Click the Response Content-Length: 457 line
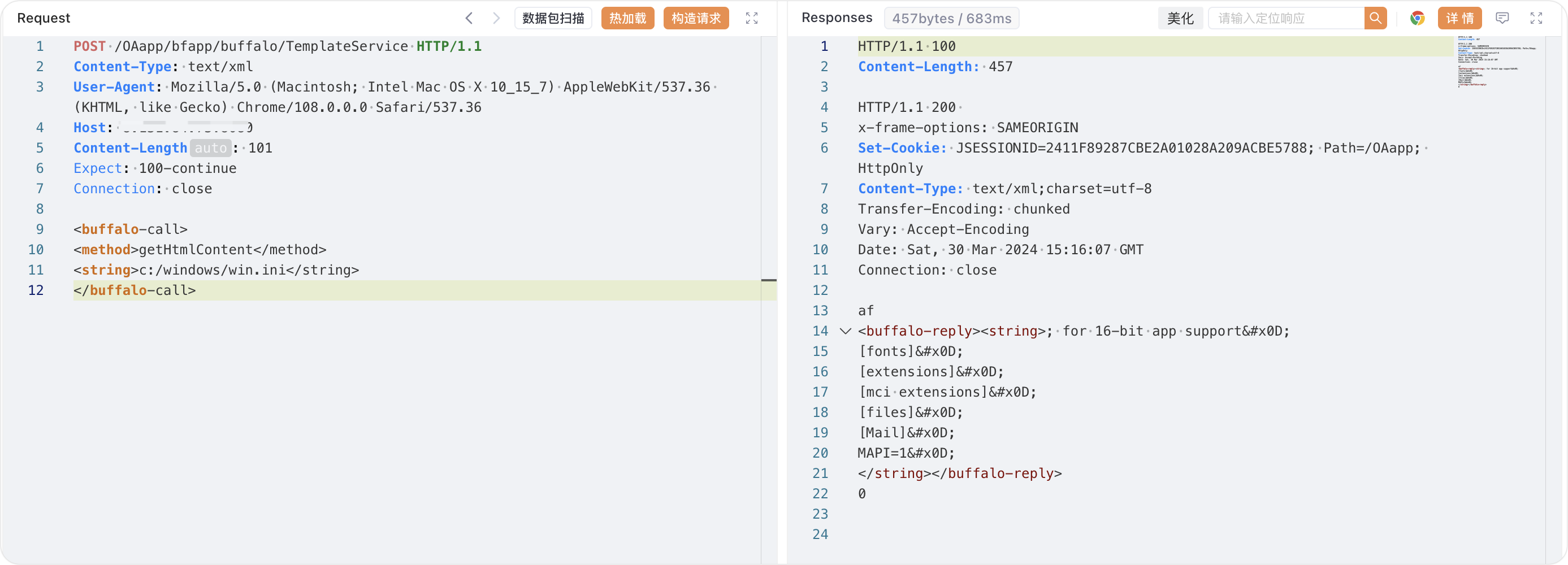 935,67
